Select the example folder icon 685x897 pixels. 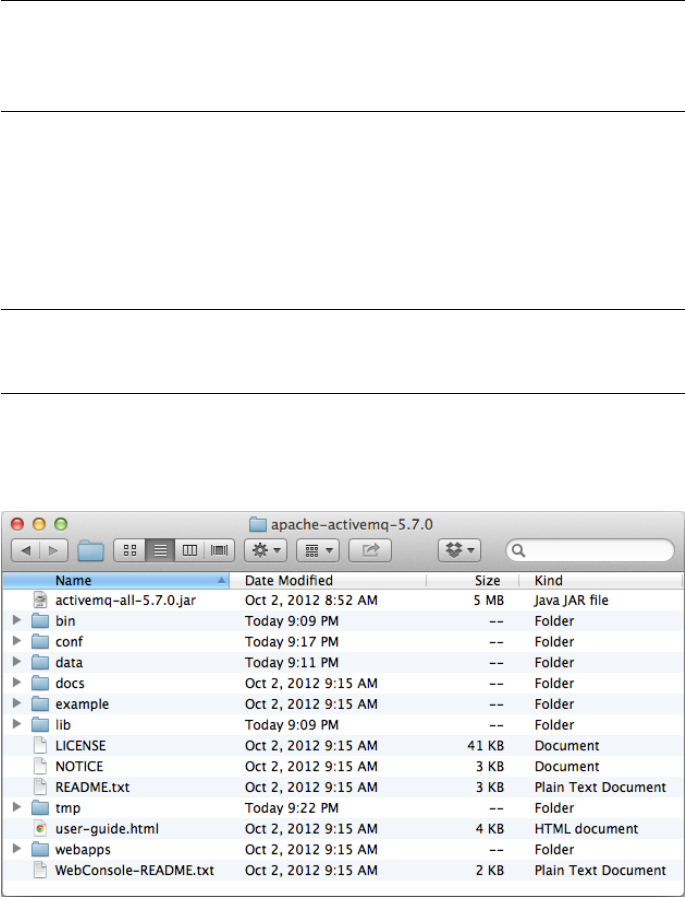point(40,704)
